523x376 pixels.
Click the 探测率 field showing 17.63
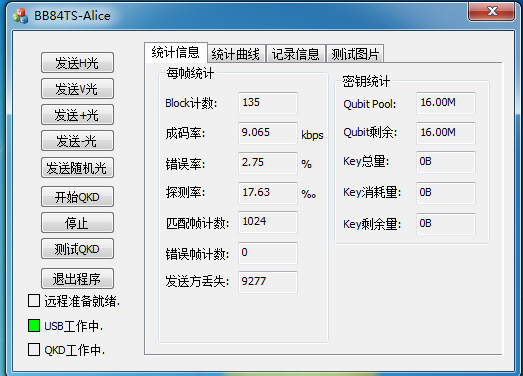click(268, 193)
